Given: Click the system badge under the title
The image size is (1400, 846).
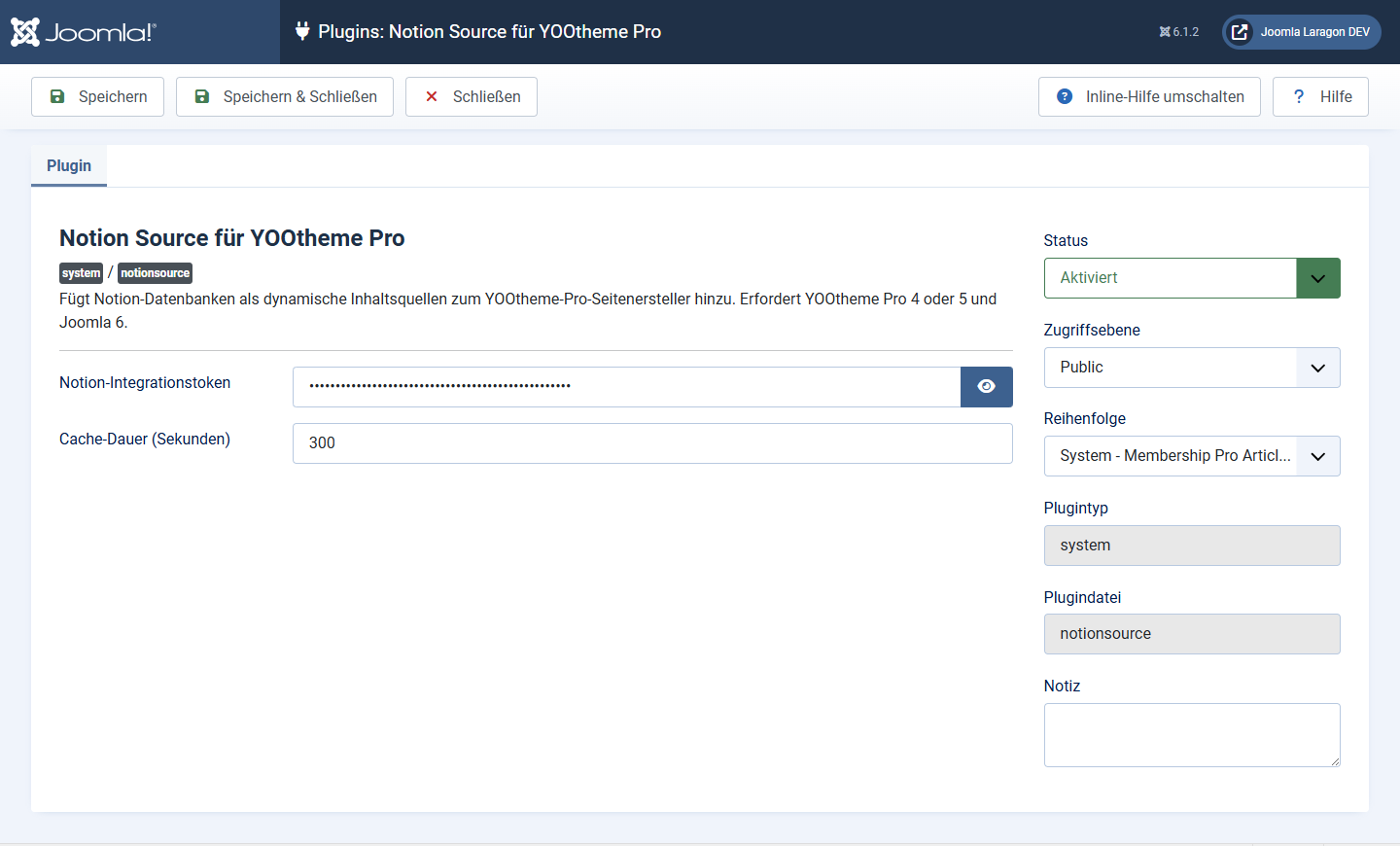Looking at the screenshot, I should 82,273.
